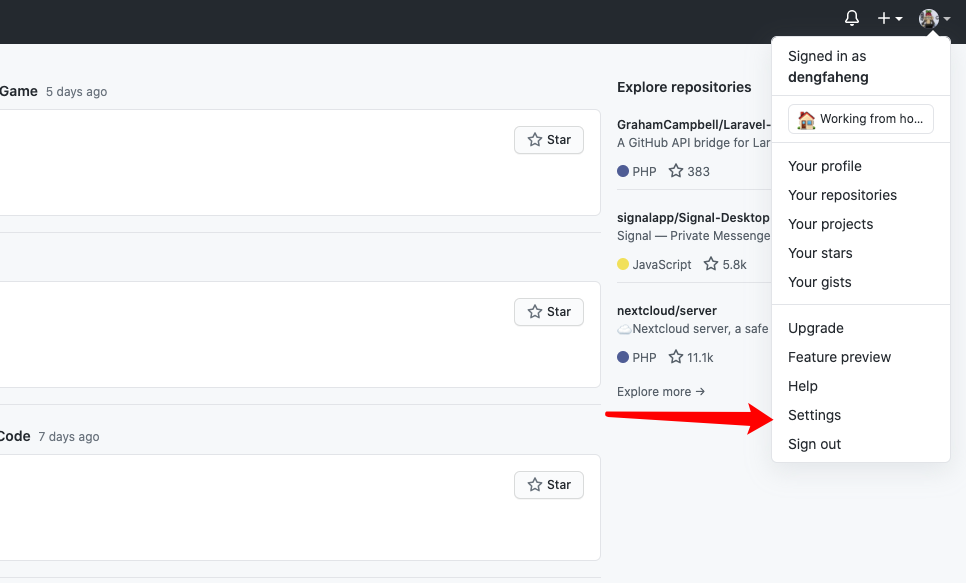Open the nextcloud/server repository link

tap(666, 311)
